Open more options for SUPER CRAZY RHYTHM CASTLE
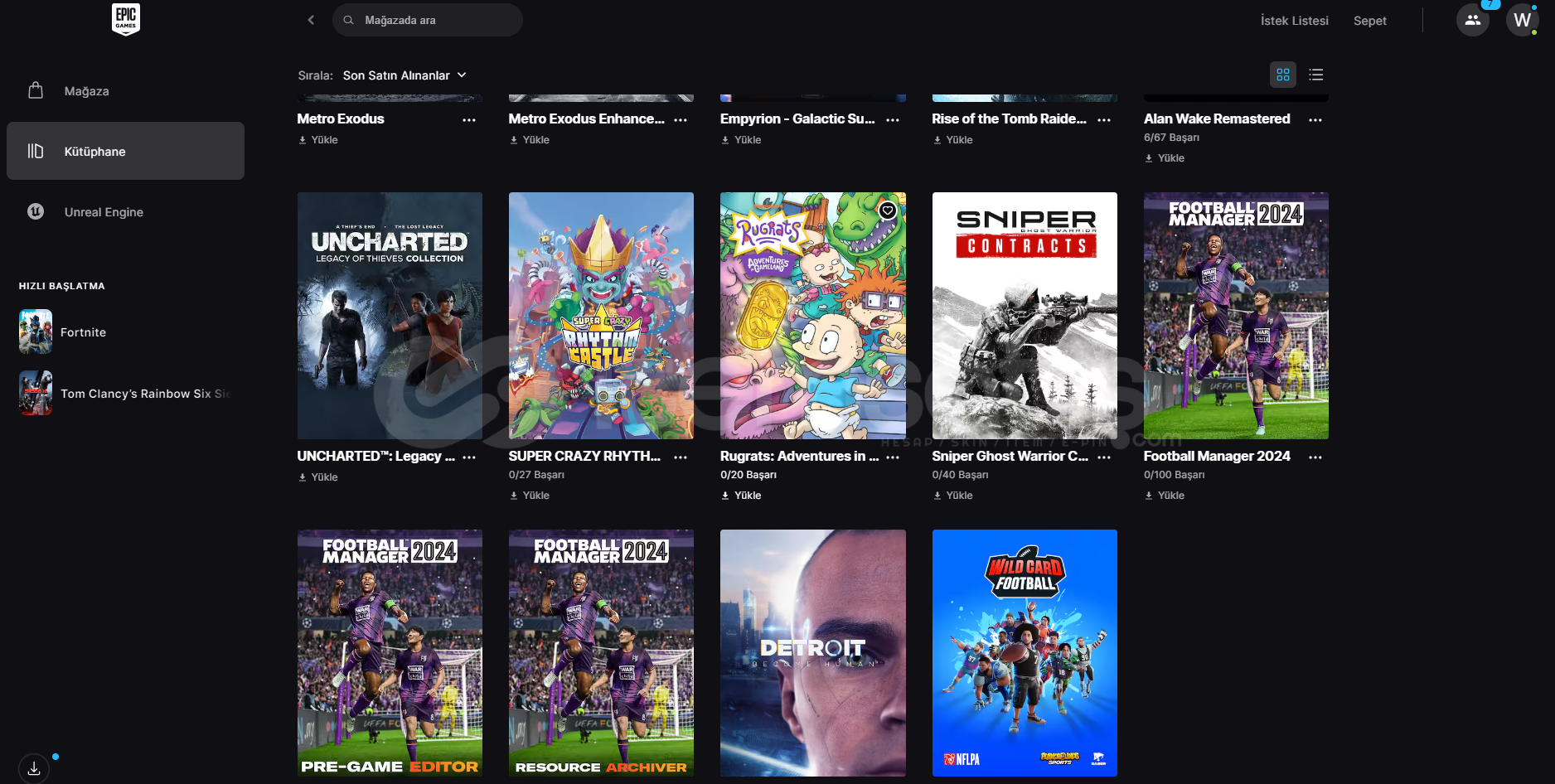 pyautogui.click(x=681, y=457)
